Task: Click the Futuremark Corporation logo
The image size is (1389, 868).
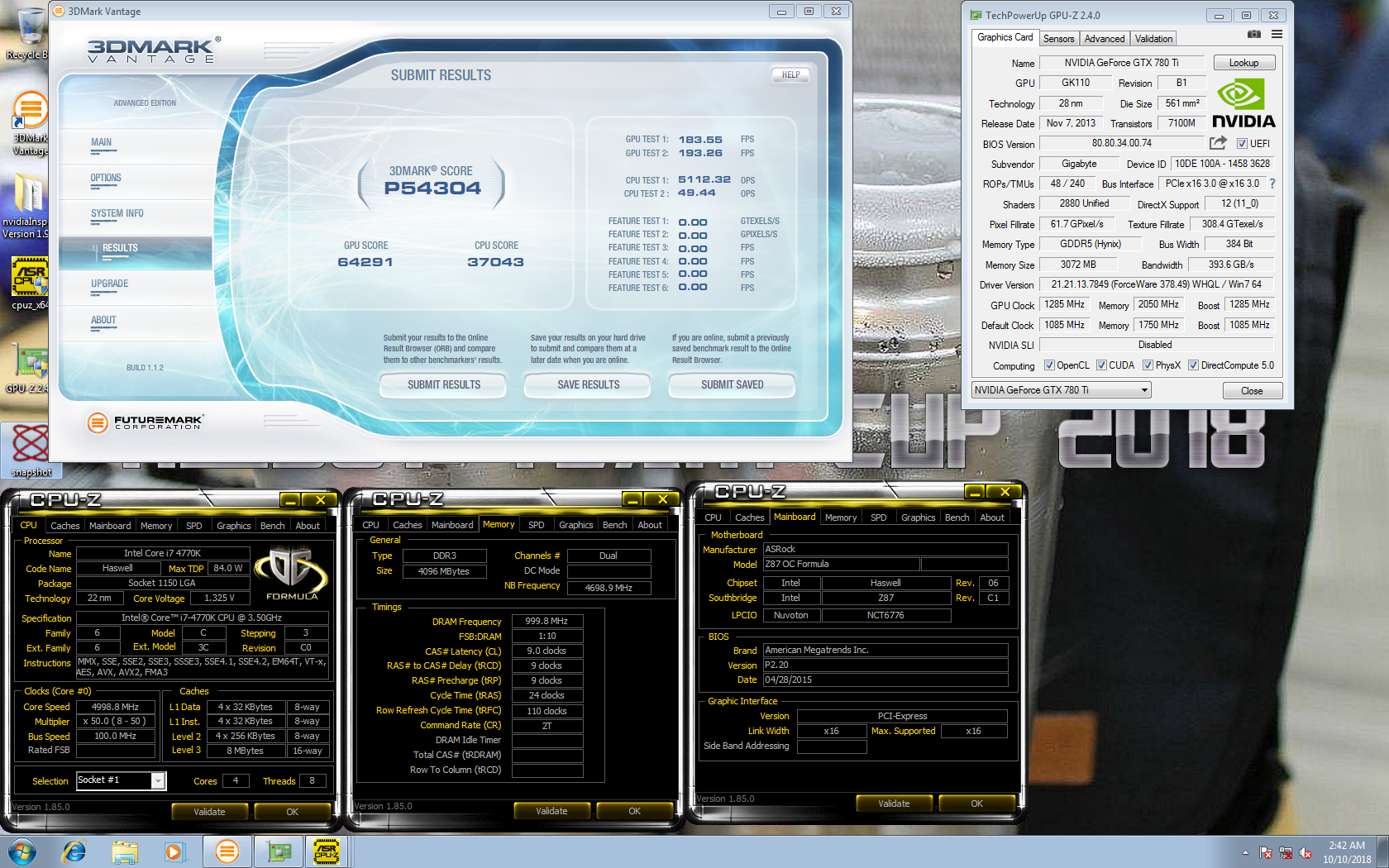Action: click(x=146, y=422)
